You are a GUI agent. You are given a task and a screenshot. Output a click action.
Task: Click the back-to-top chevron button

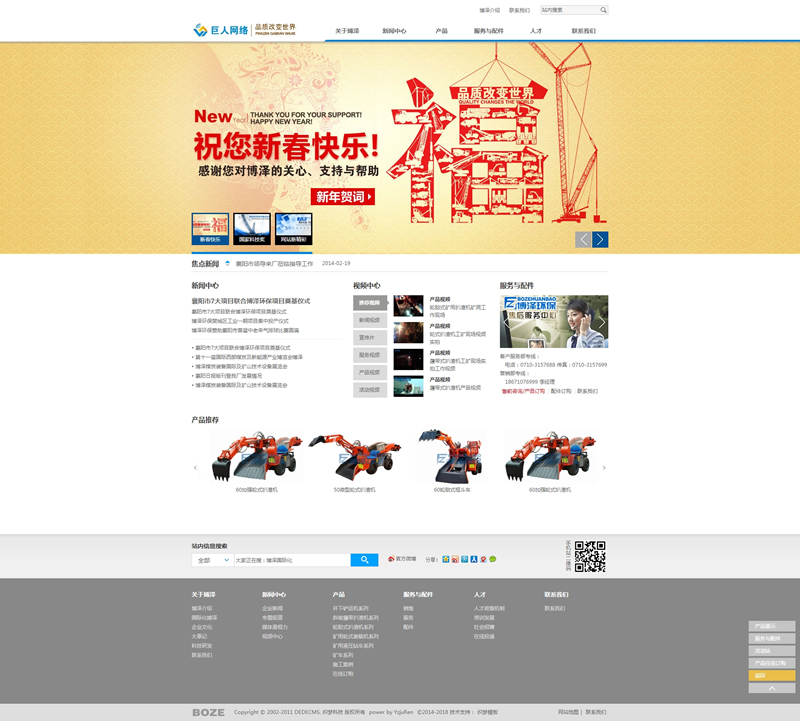click(772, 688)
